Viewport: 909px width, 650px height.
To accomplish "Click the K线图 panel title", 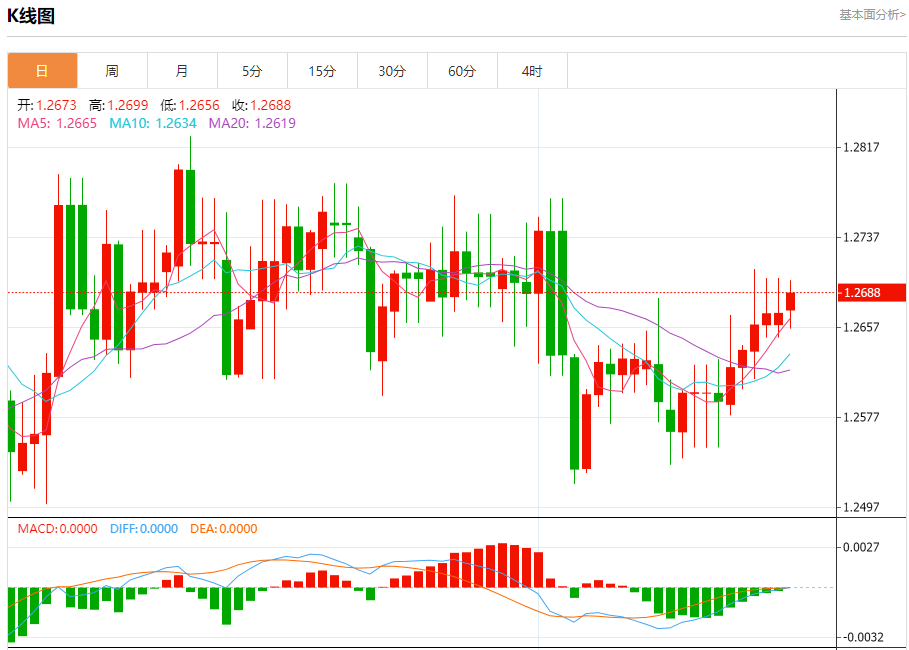I will coord(31,16).
